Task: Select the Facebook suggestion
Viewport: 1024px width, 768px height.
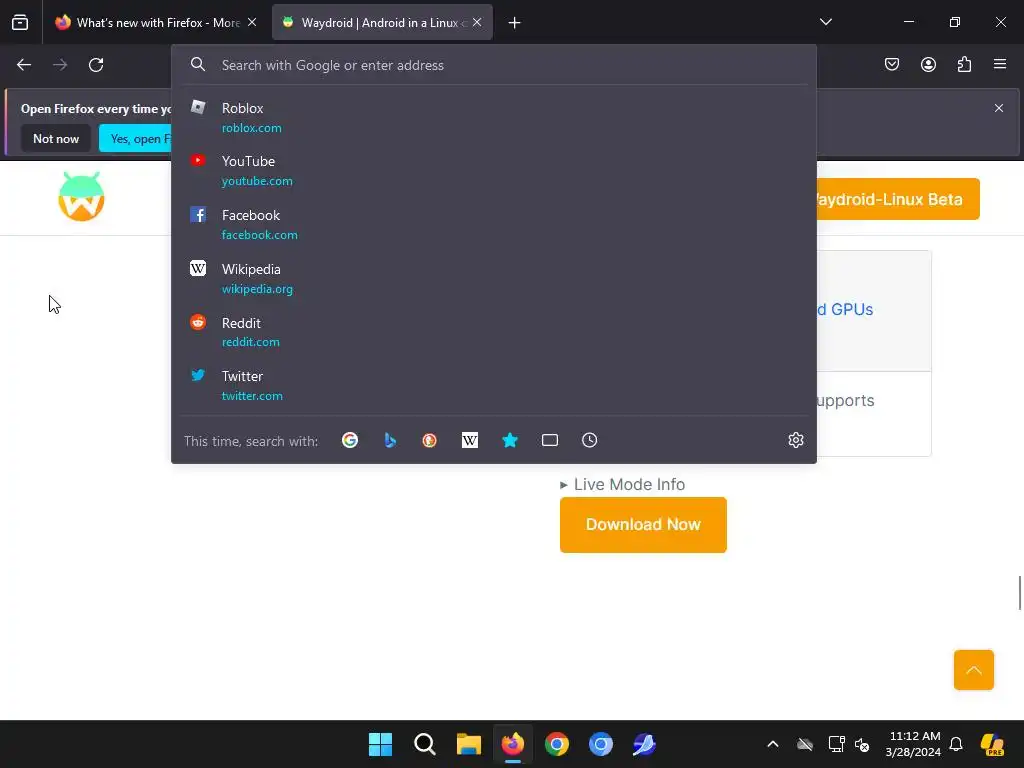Action: (x=494, y=225)
